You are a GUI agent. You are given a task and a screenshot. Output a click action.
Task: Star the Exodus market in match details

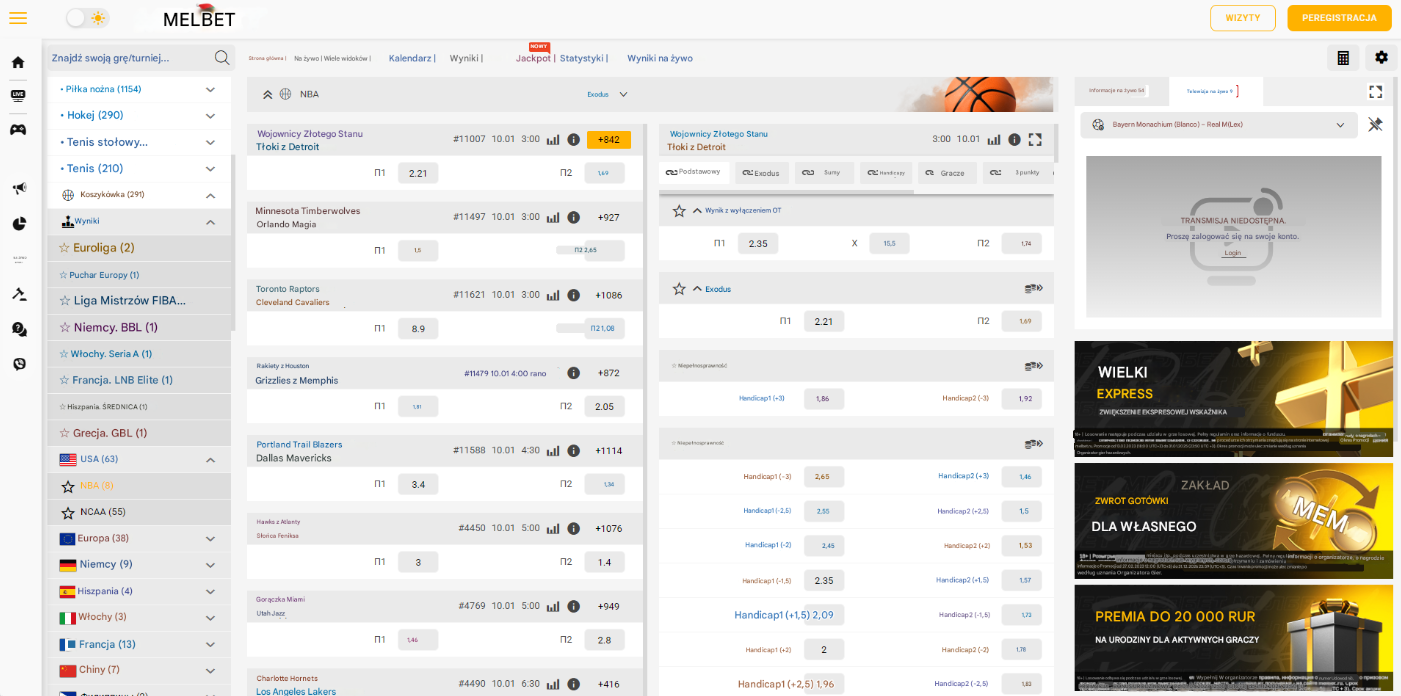point(679,289)
